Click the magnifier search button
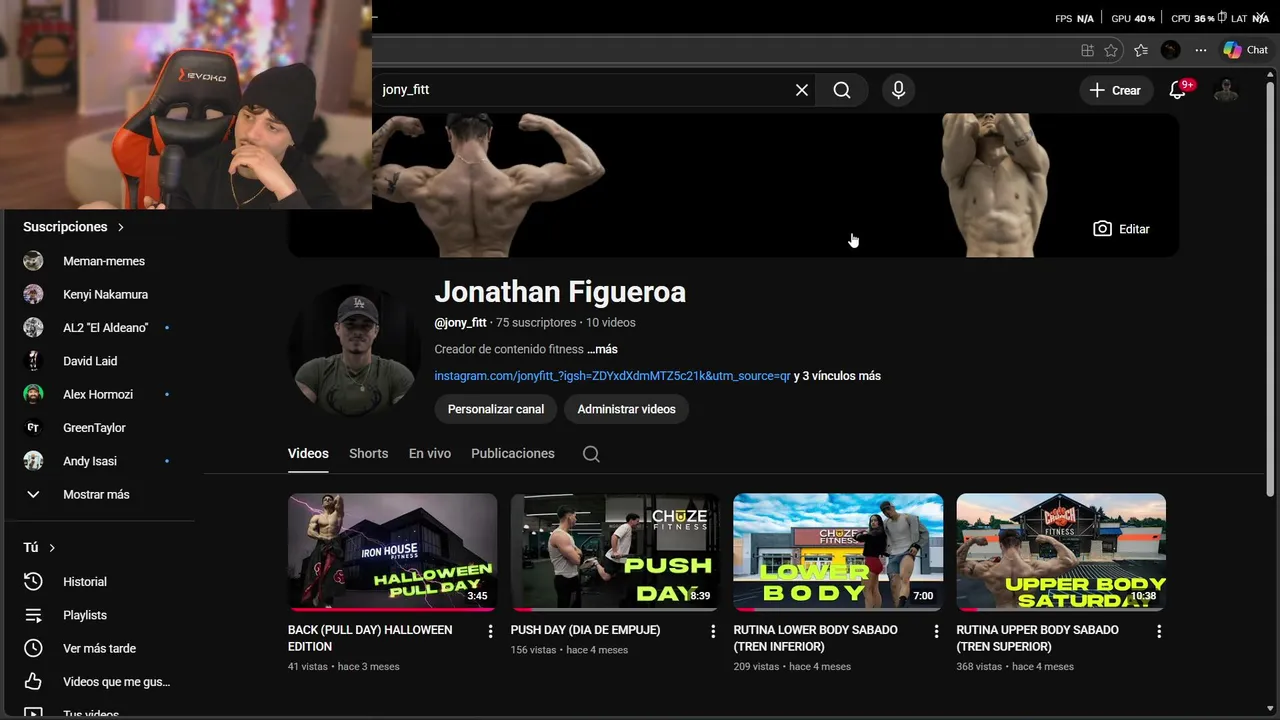 (x=842, y=90)
